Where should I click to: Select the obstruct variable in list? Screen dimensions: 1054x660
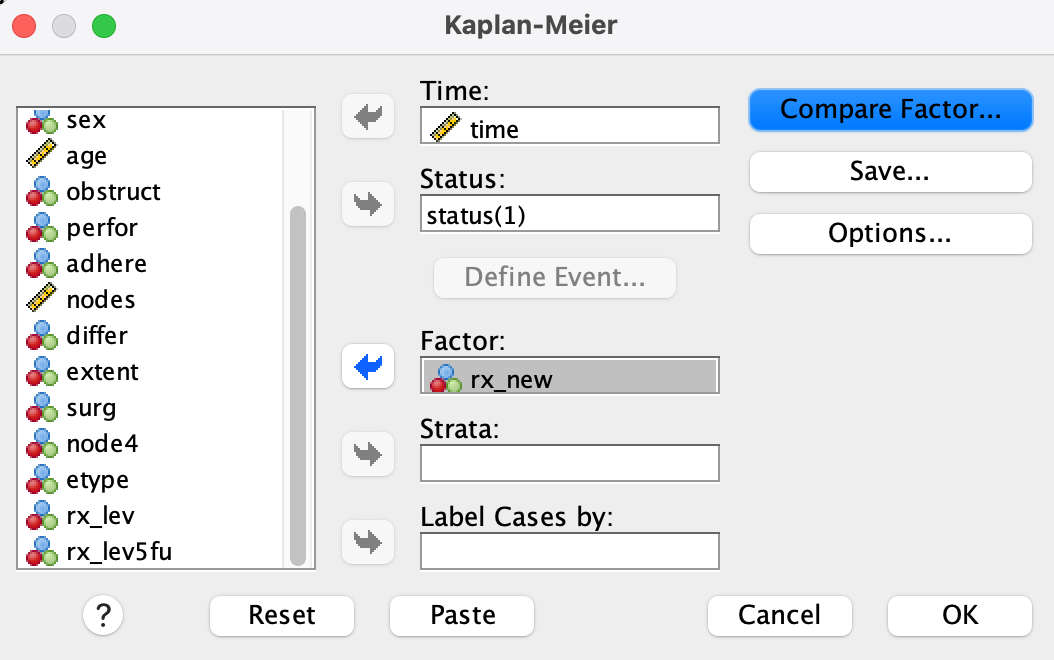(x=113, y=192)
